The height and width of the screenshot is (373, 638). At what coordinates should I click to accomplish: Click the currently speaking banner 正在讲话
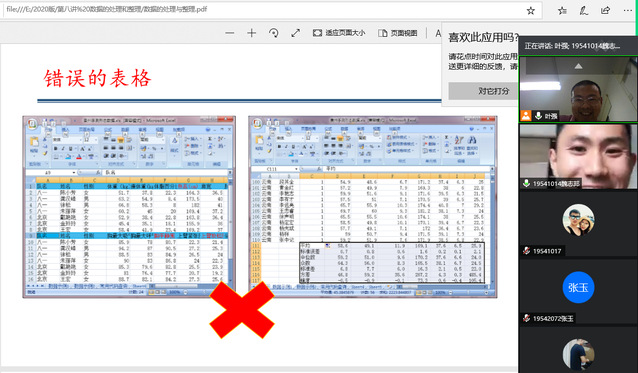[x=573, y=46]
